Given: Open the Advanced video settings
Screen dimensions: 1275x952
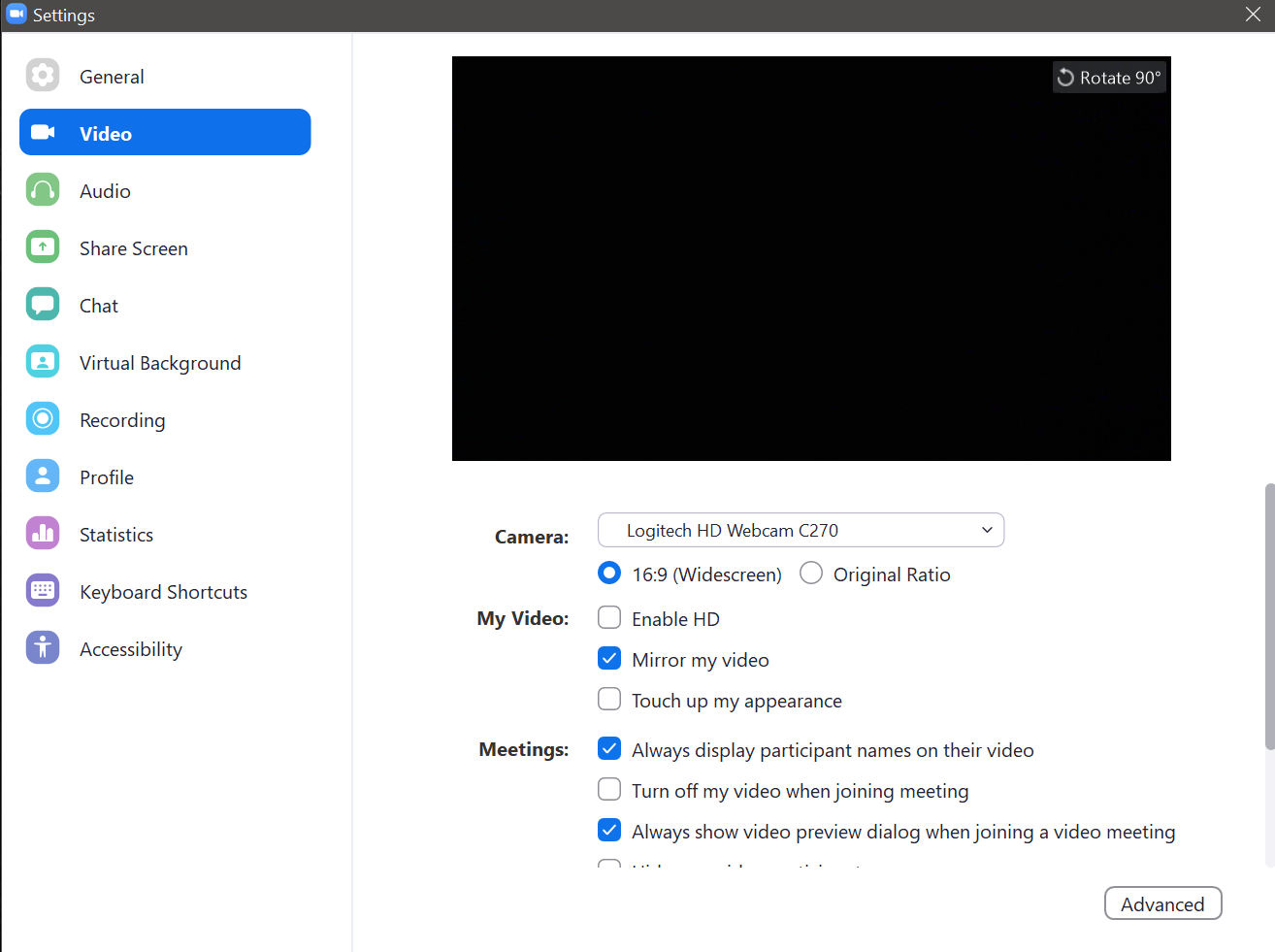Looking at the screenshot, I should pos(1162,903).
